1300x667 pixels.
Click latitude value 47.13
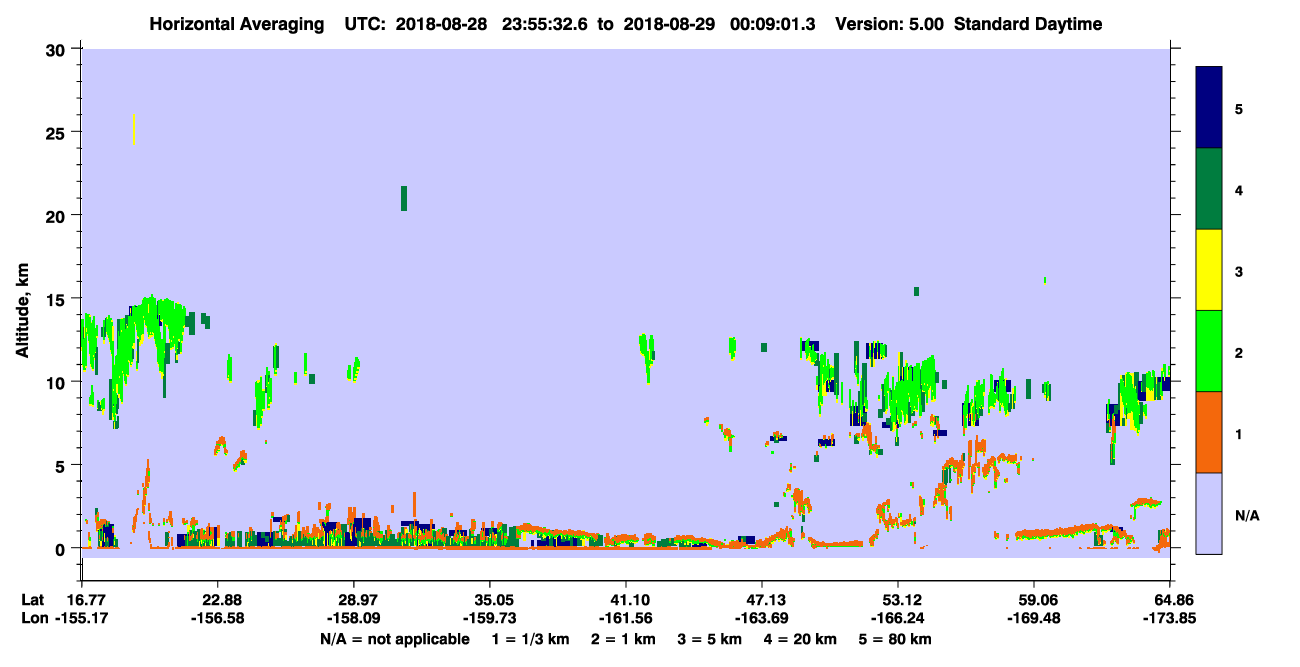[762, 599]
